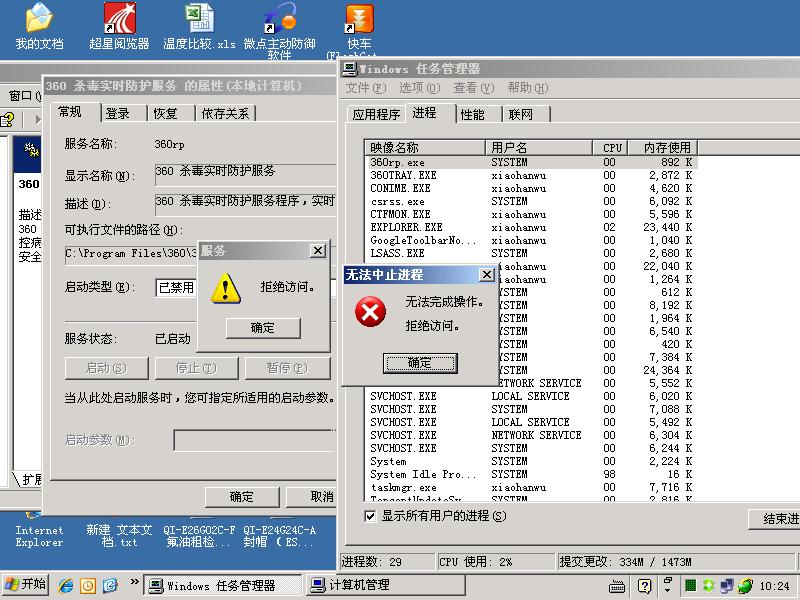This screenshot has width=800, height=600.
Task: Select the taskmgr.exe process row
Action: tap(531, 488)
